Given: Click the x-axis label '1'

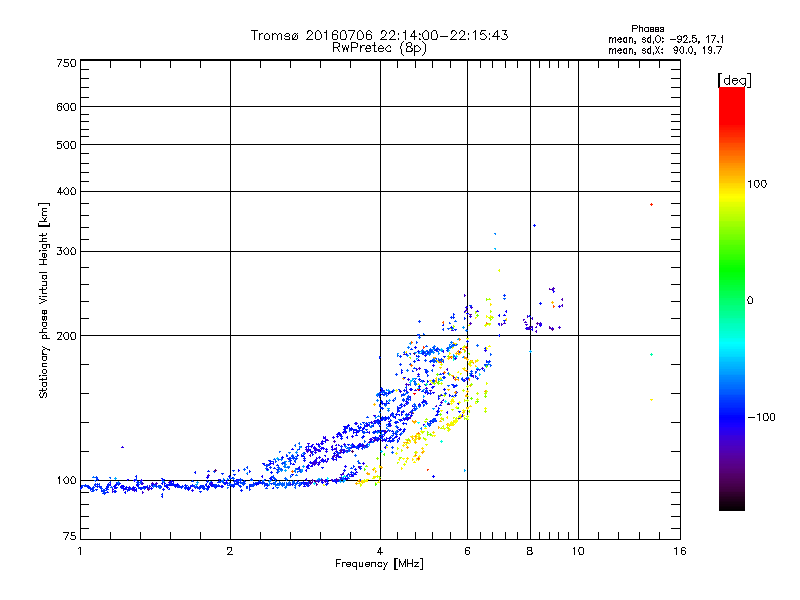Looking at the screenshot, I should 80,551.
